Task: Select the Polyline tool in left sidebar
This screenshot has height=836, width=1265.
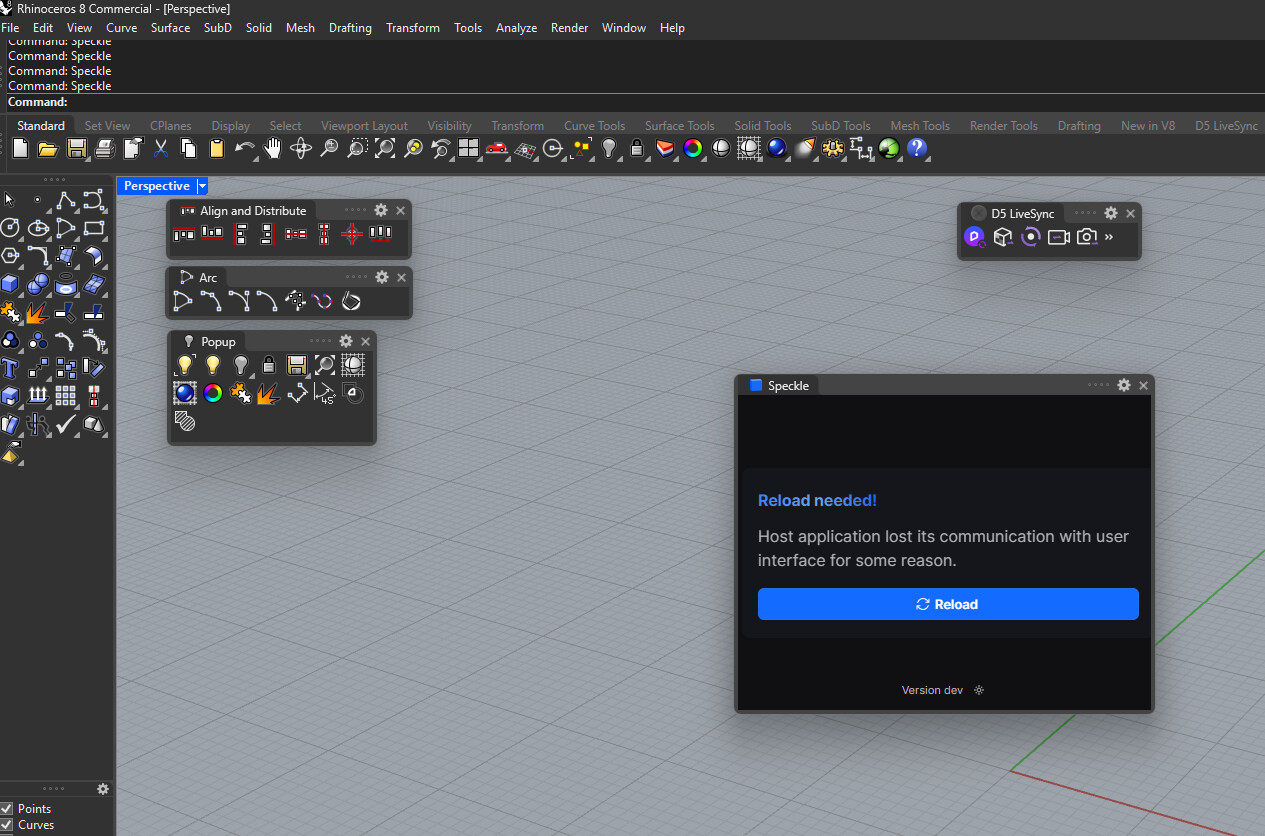Action: [66, 199]
